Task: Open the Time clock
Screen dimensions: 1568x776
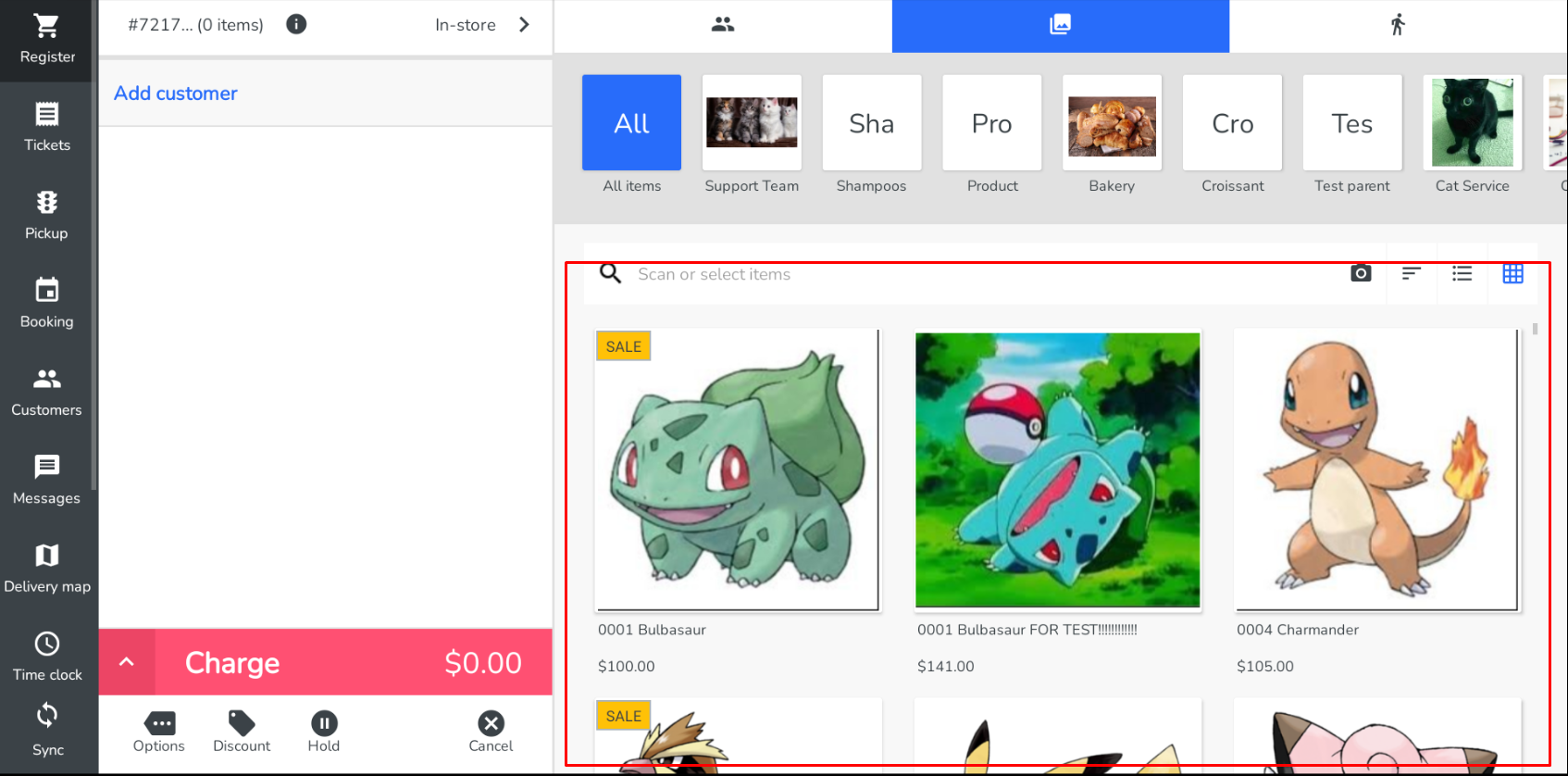Action: tap(47, 656)
